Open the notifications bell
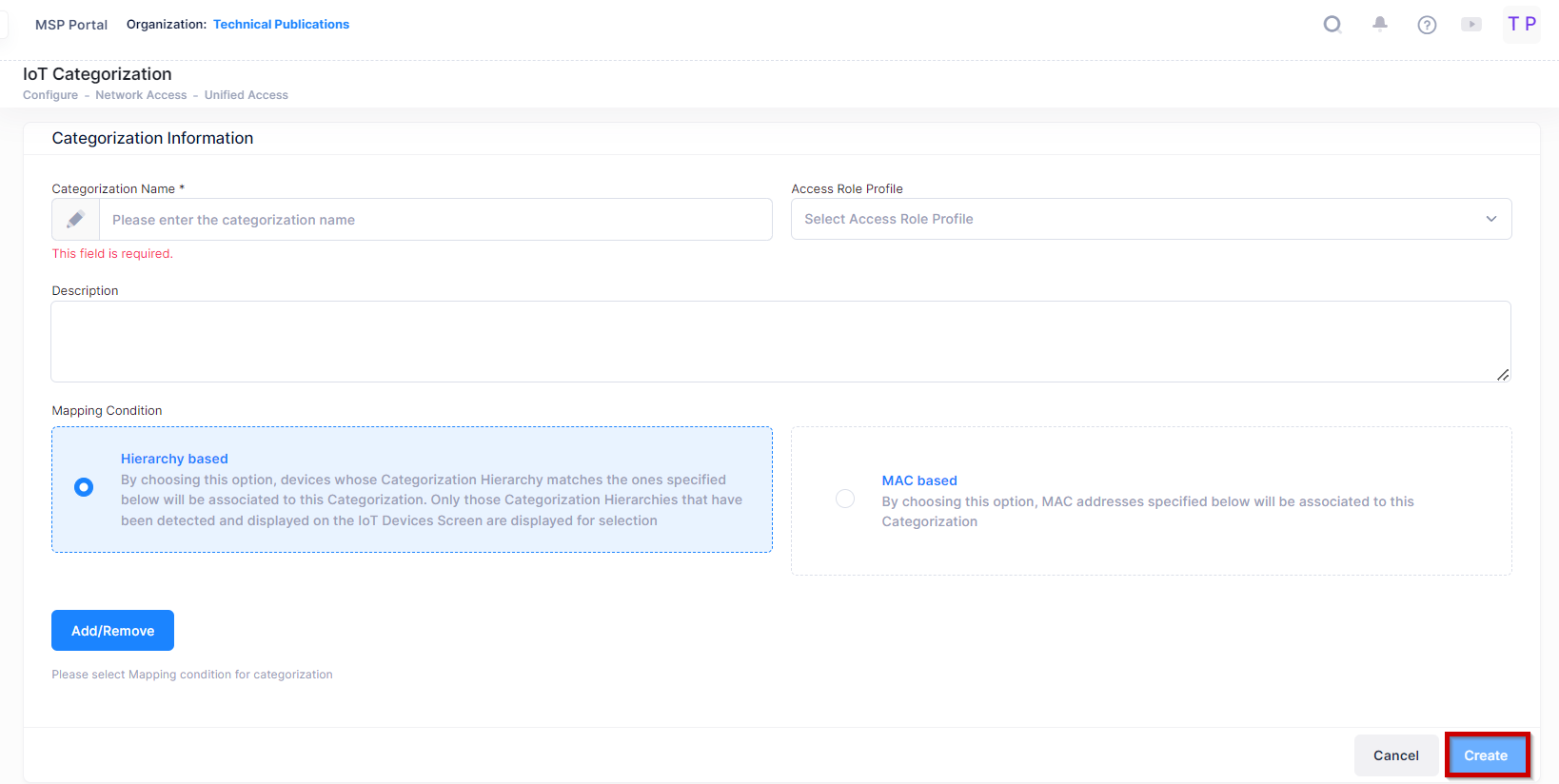 (x=1379, y=25)
